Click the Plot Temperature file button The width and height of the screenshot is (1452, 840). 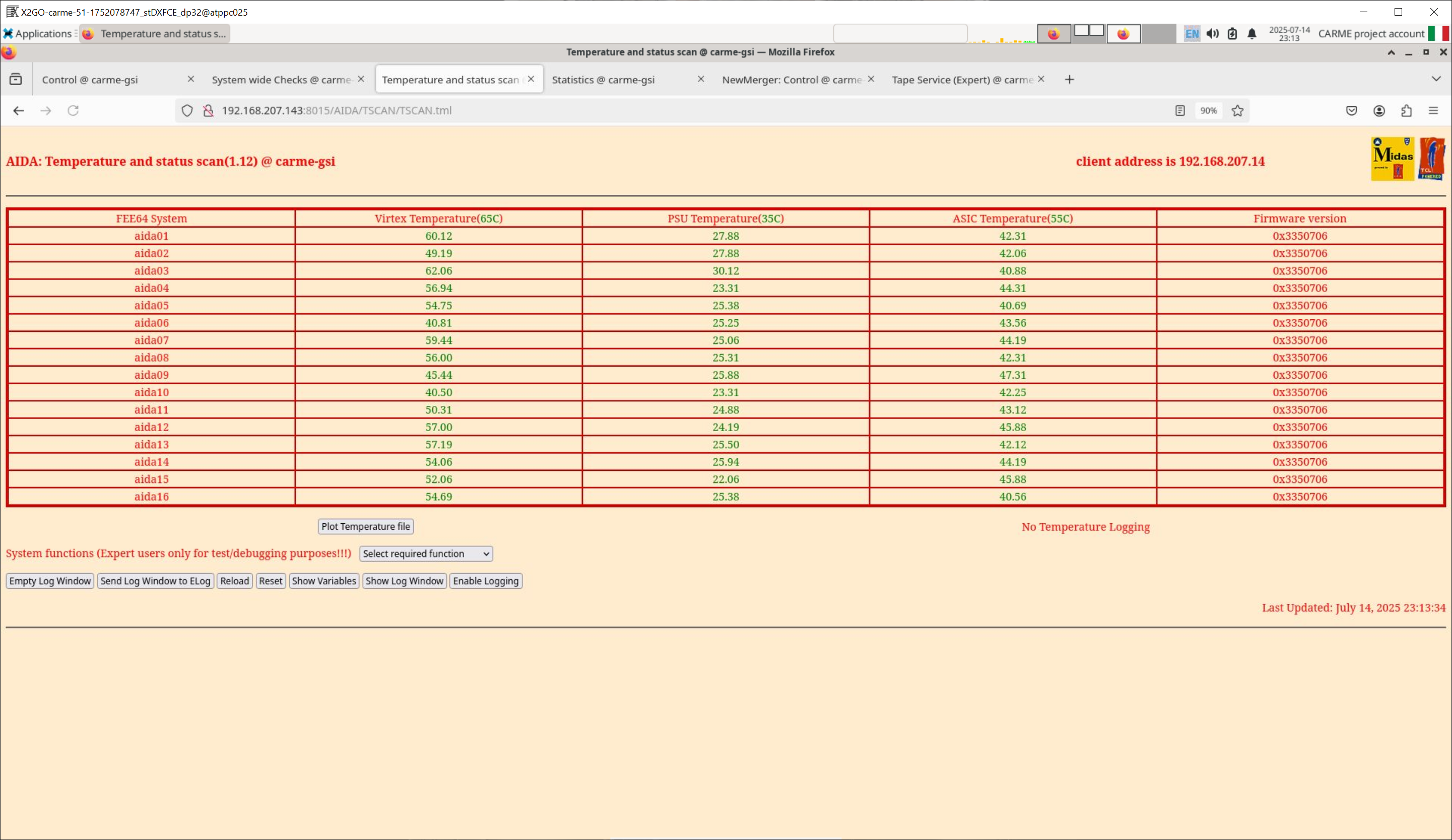[x=365, y=527]
